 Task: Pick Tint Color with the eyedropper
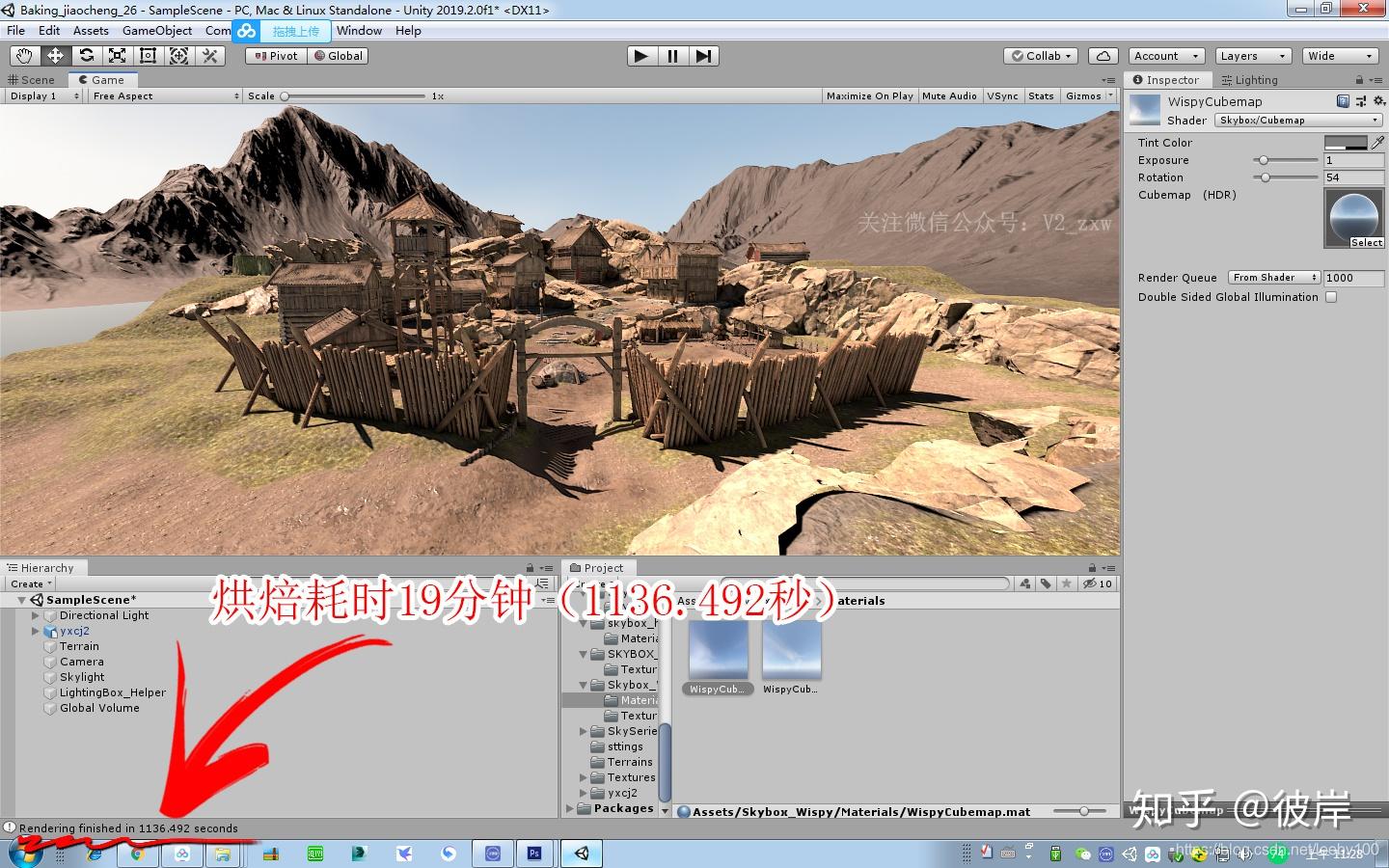click(1377, 143)
